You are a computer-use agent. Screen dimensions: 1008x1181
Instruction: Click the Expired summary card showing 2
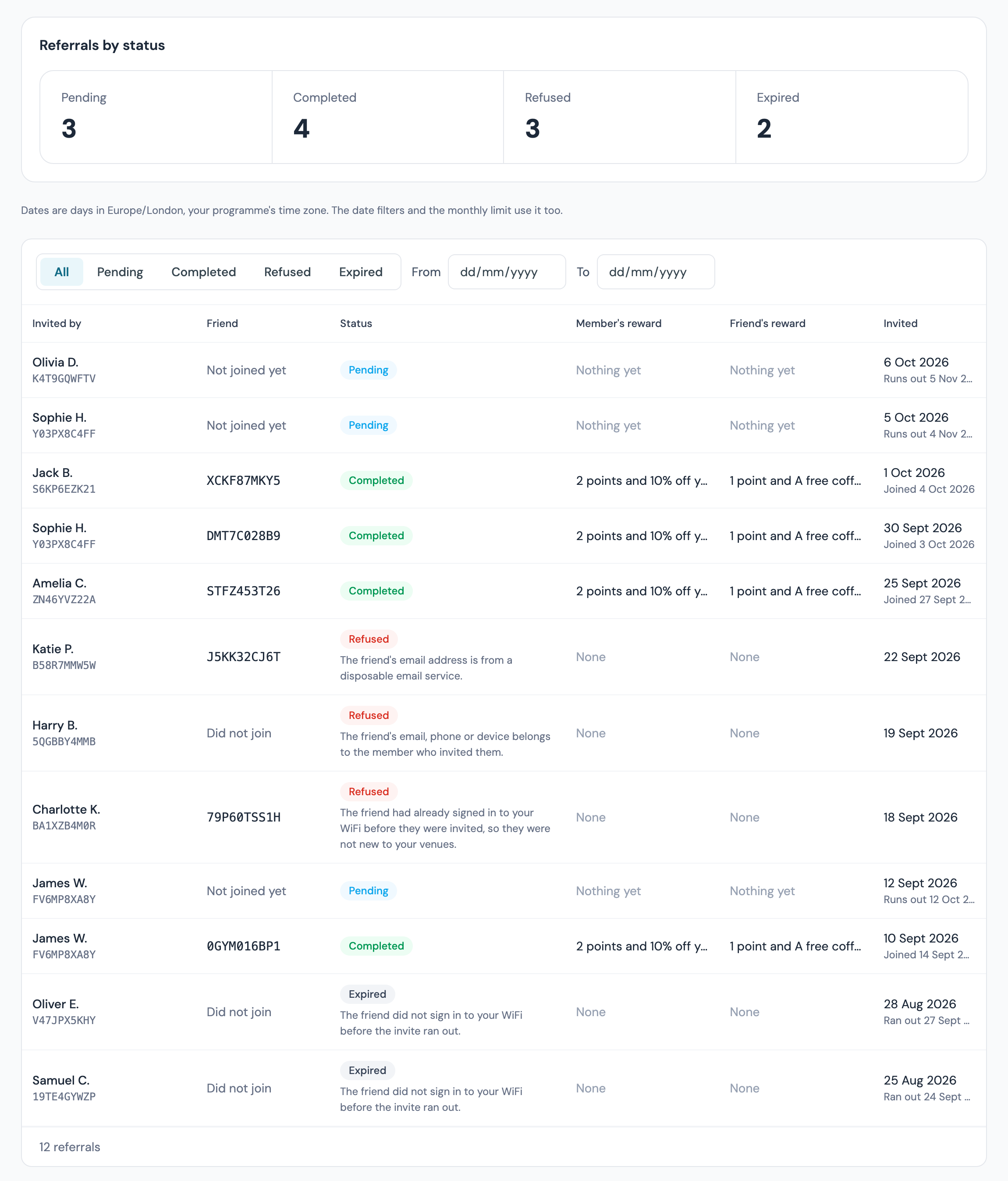[x=851, y=117]
